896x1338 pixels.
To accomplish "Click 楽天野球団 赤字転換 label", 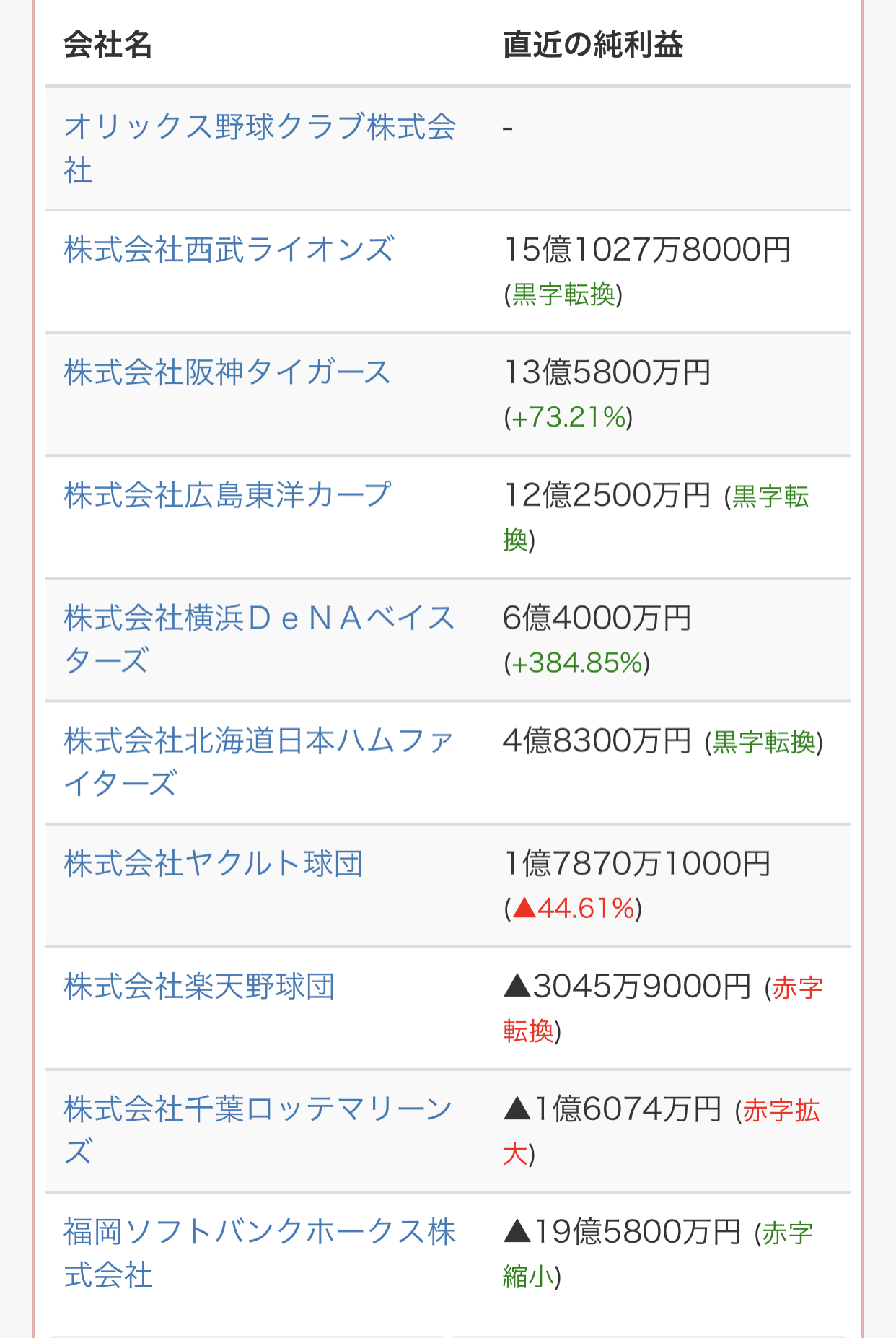I will pos(663,1009).
